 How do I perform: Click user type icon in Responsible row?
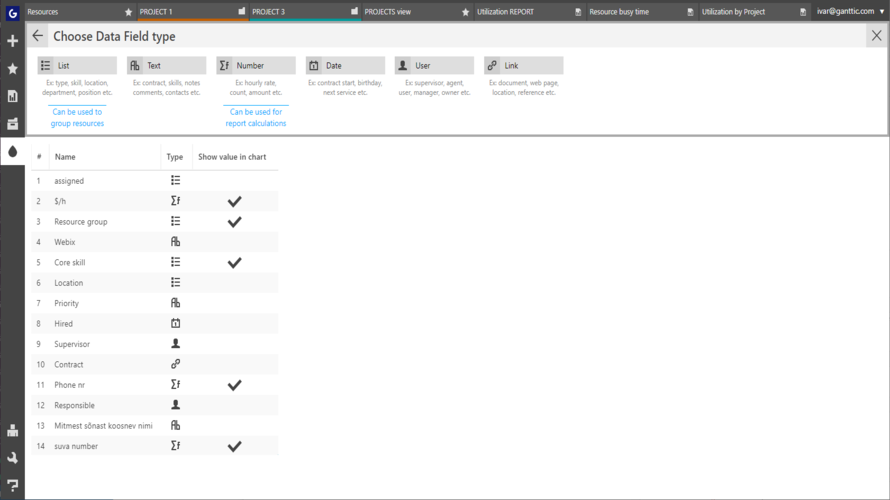(175, 405)
